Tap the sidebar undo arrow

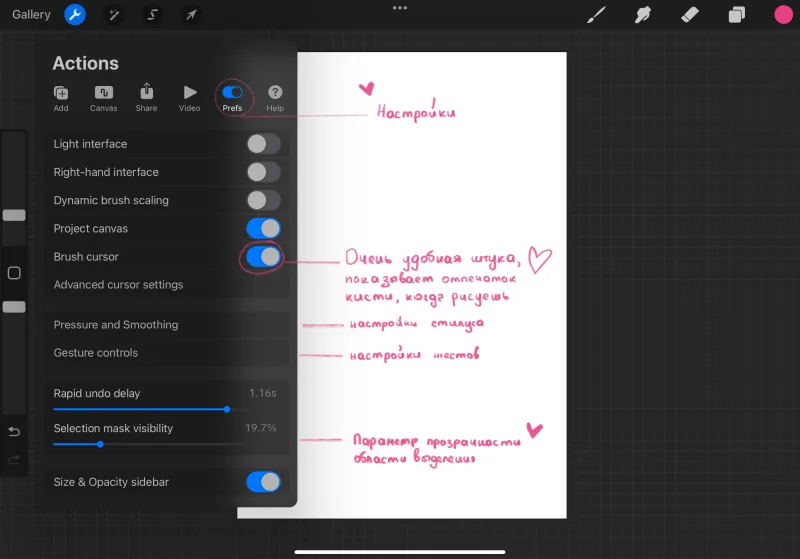tap(14, 432)
